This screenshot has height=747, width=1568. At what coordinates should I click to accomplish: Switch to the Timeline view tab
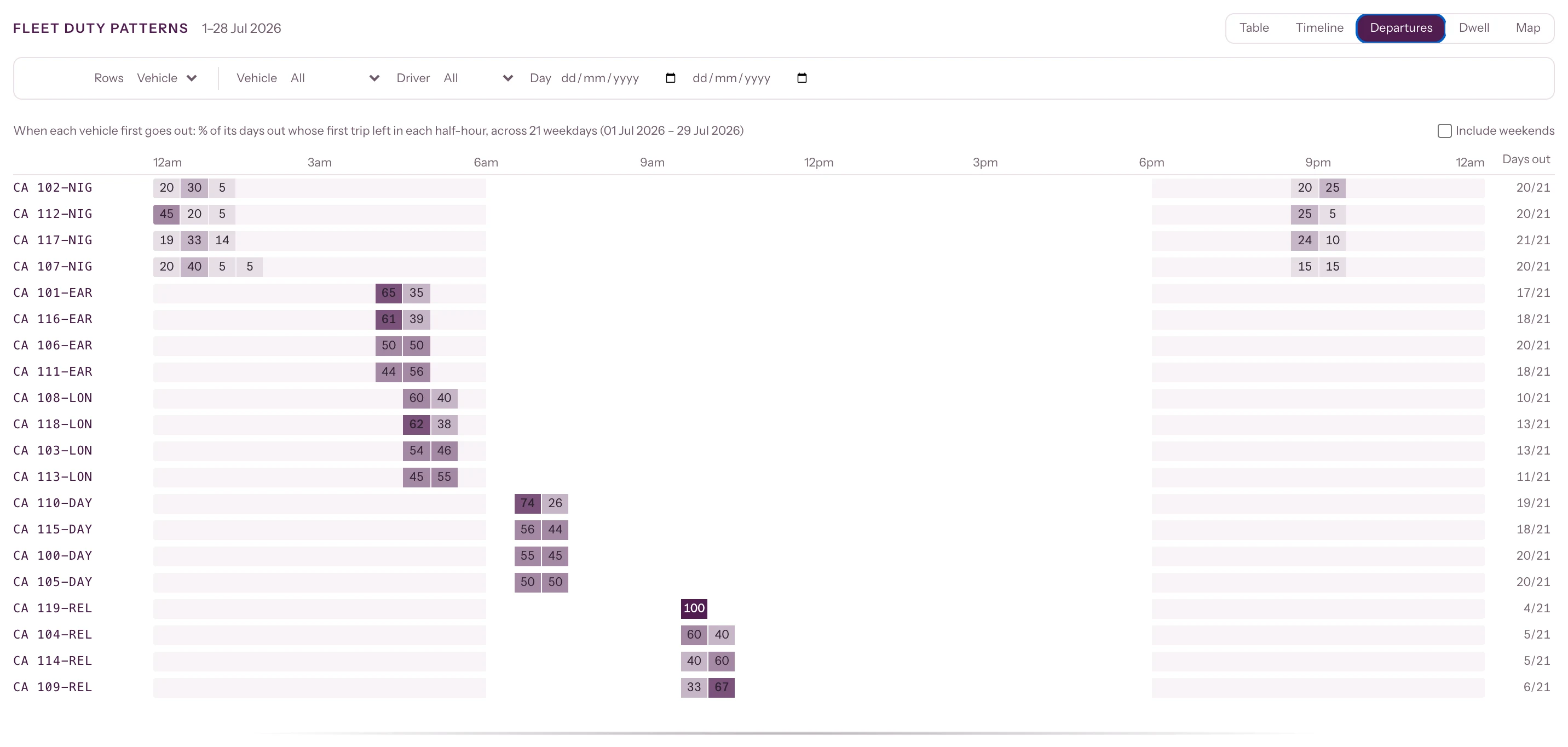click(x=1319, y=28)
